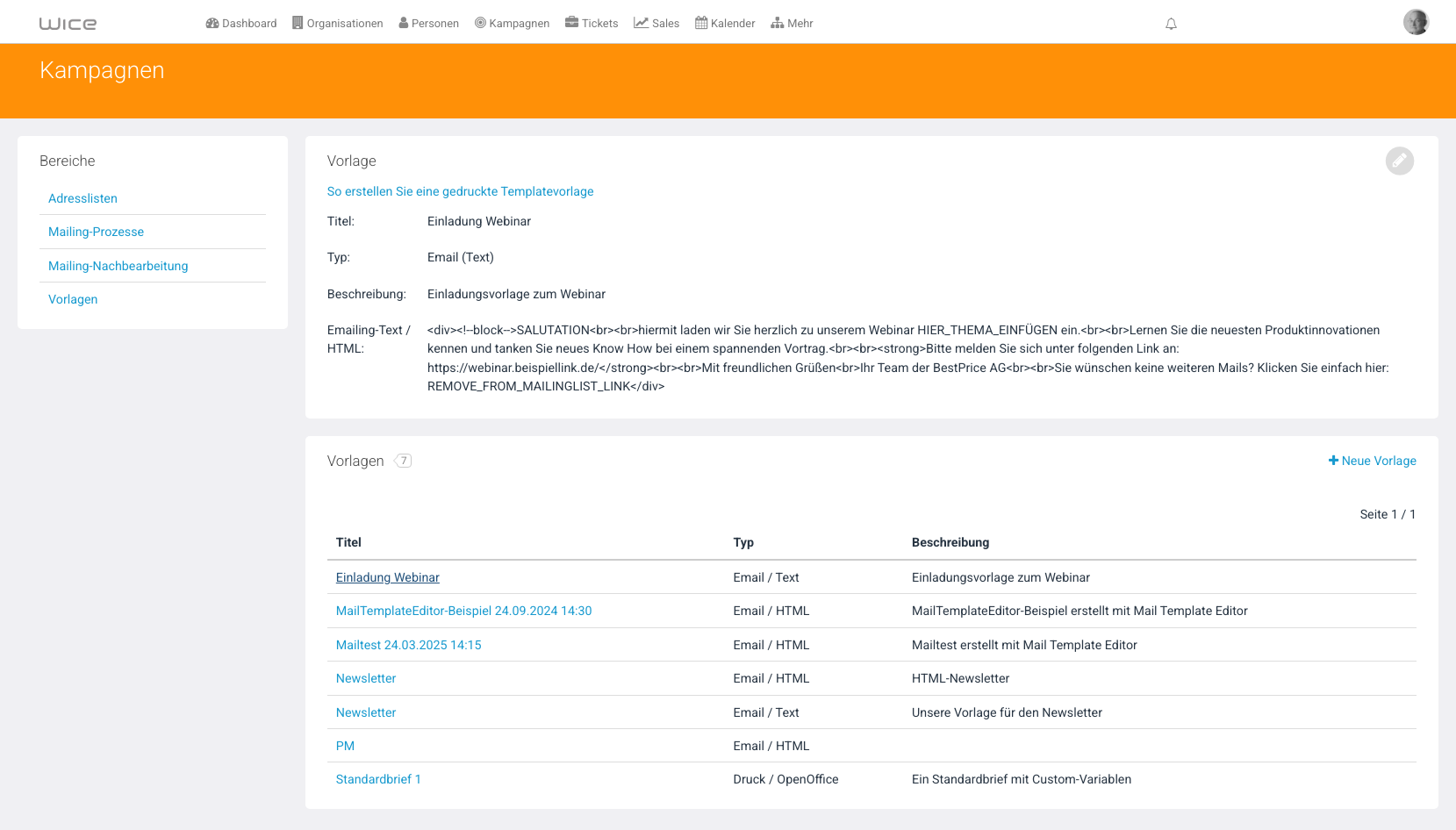Open the printed template help link
Image resolution: width=1456 pixels, height=830 pixels.
tap(460, 191)
